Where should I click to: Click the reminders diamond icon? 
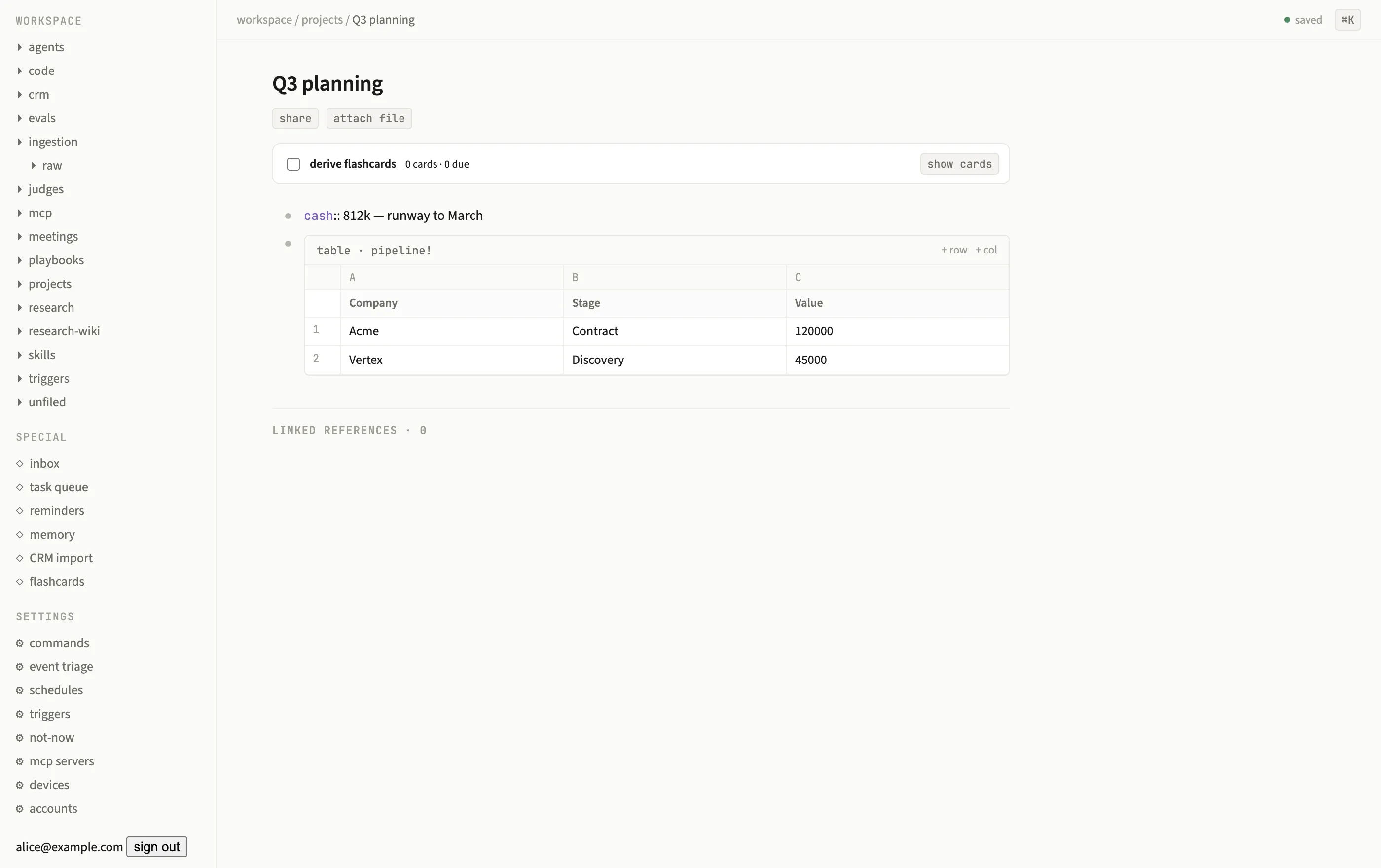click(20, 511)
